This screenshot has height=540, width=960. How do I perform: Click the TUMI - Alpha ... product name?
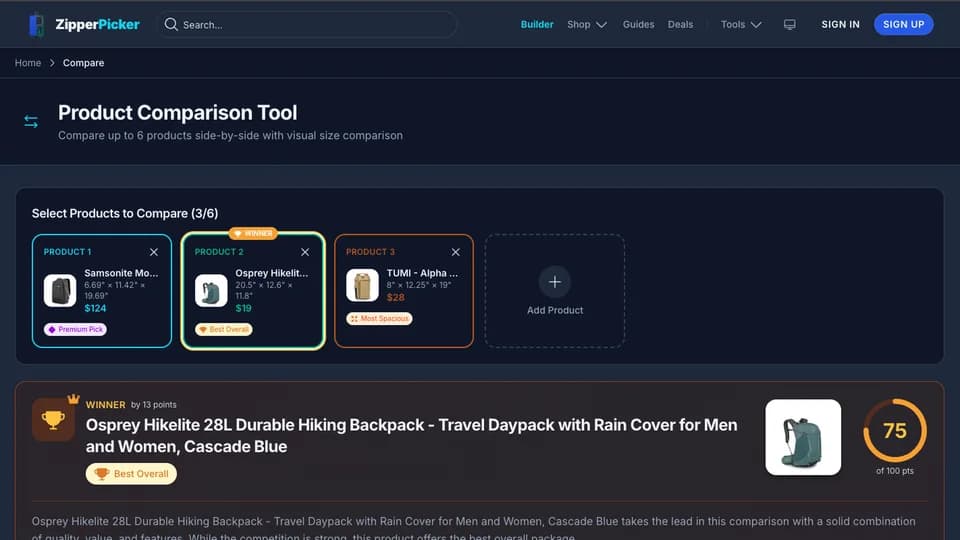422,273
